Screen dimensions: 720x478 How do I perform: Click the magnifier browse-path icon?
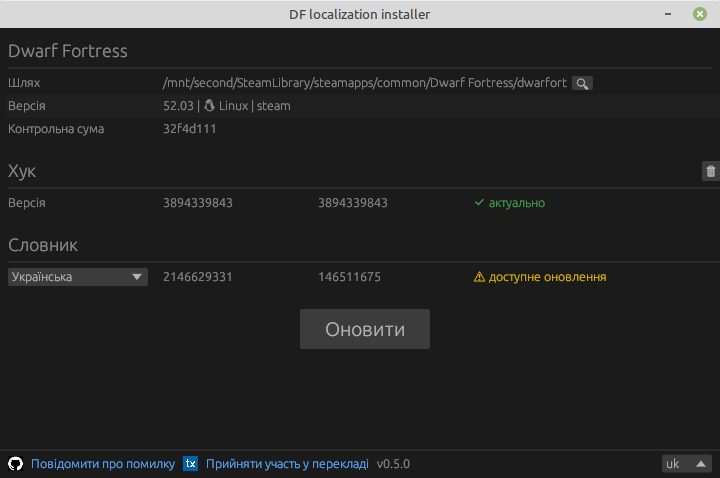(582, 84)
